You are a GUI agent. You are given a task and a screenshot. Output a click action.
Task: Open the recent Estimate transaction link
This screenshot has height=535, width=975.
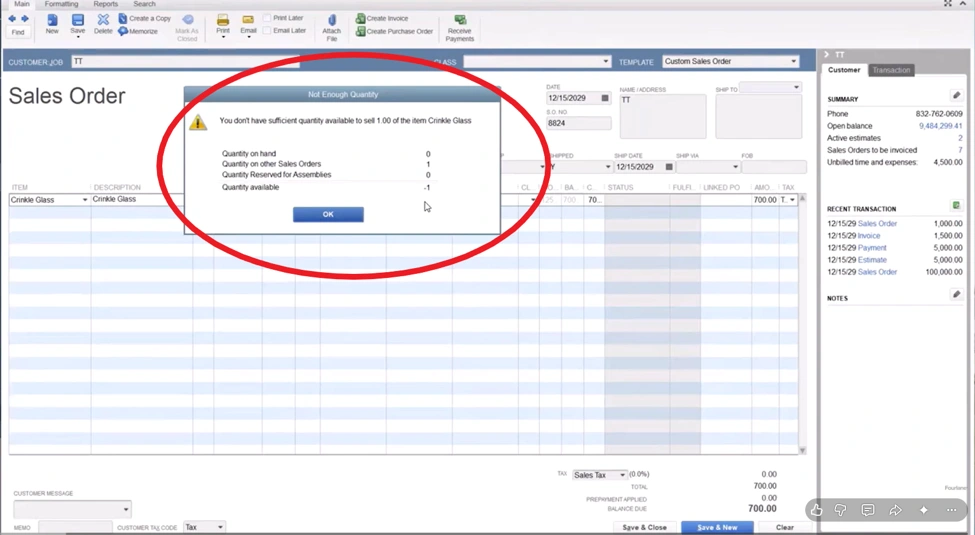click(872, 260)
